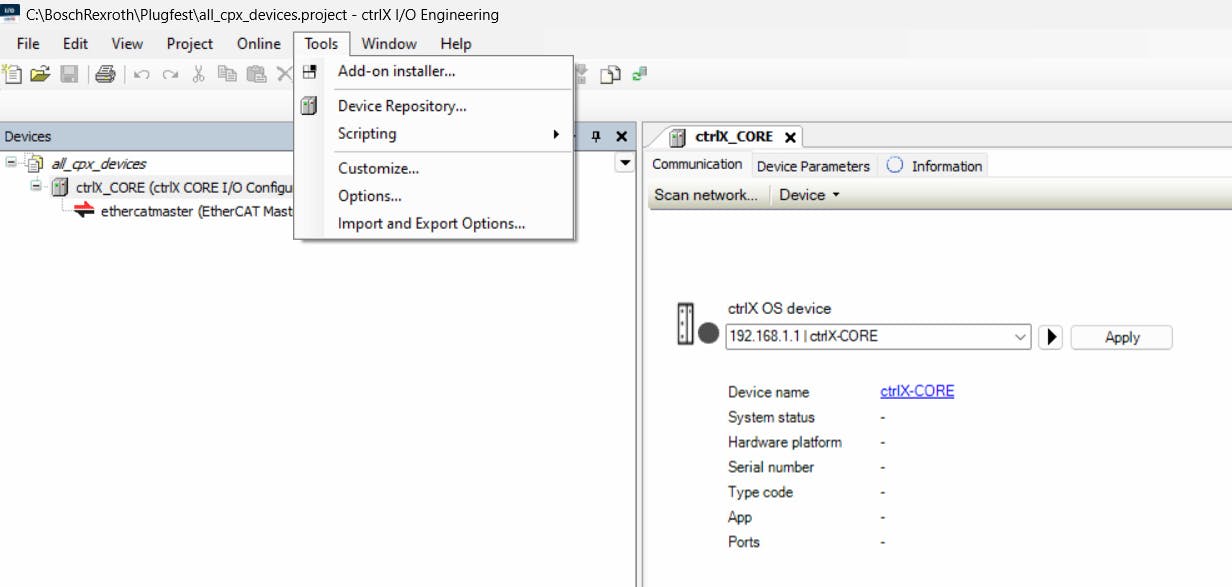Click the two overlapping pages toolbar icon

(610, 73)
